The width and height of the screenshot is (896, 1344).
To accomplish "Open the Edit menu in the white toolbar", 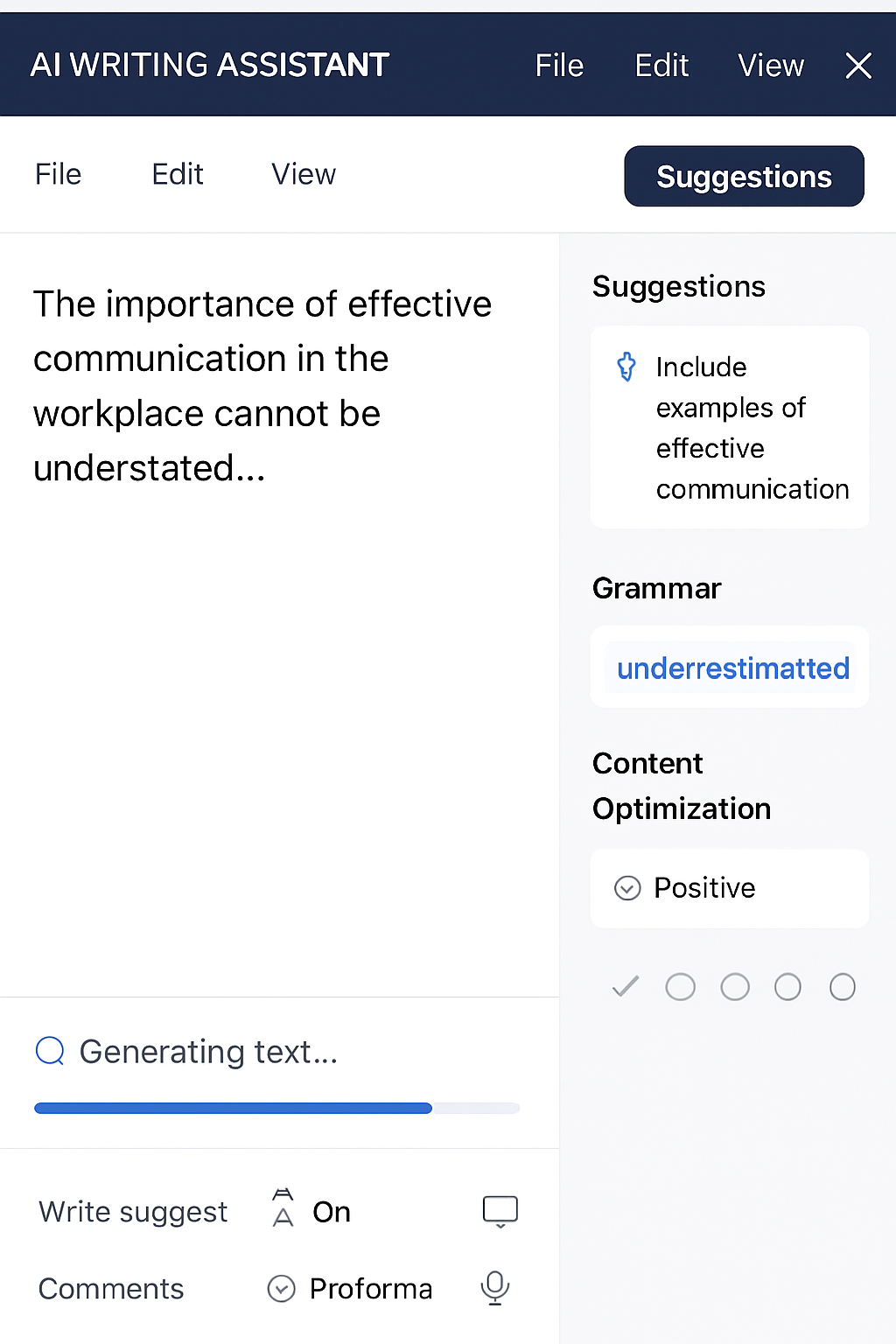I will click(x=178, y=174).
